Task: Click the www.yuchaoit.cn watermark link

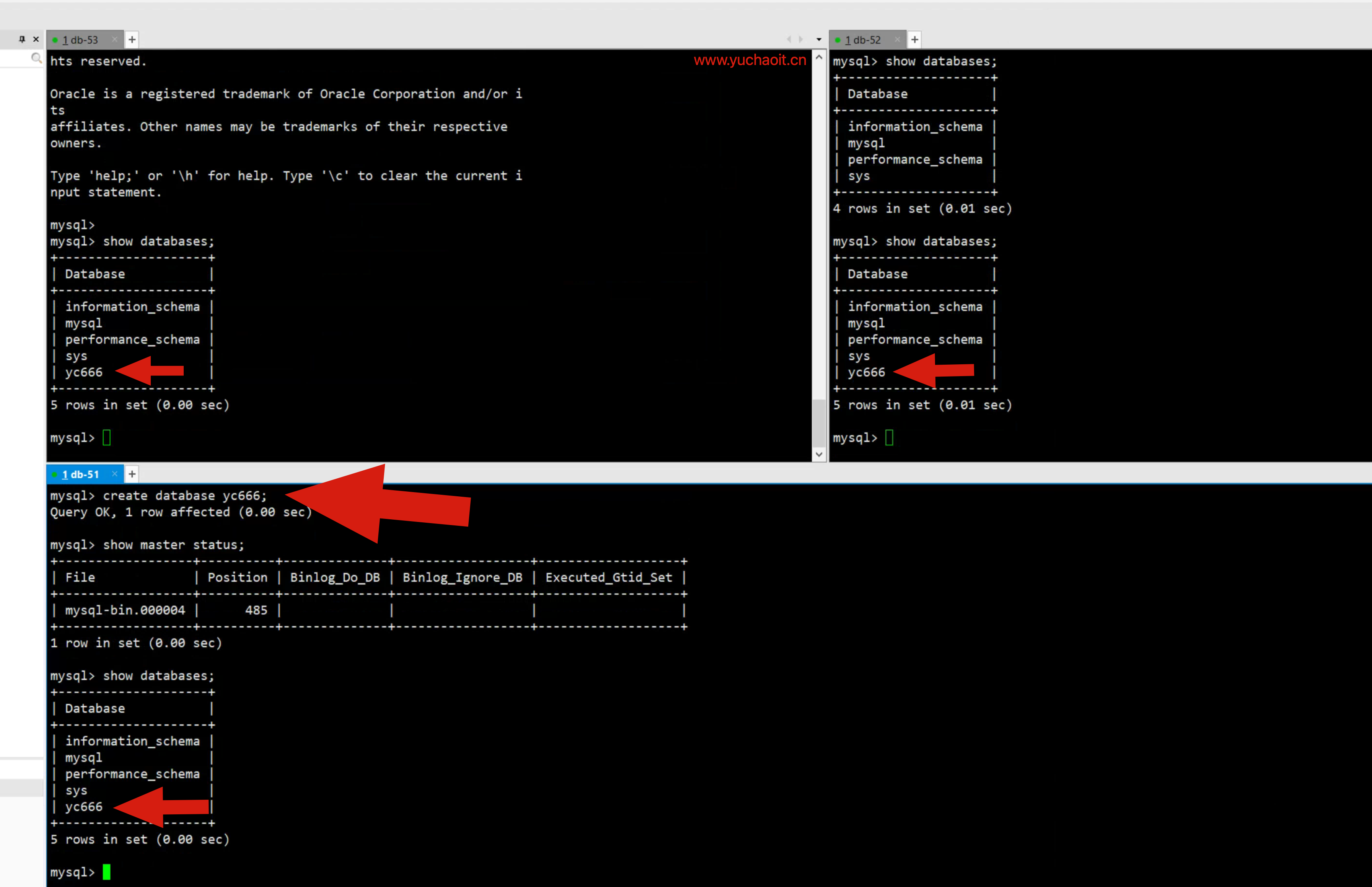Action: [x=750, y=60]
